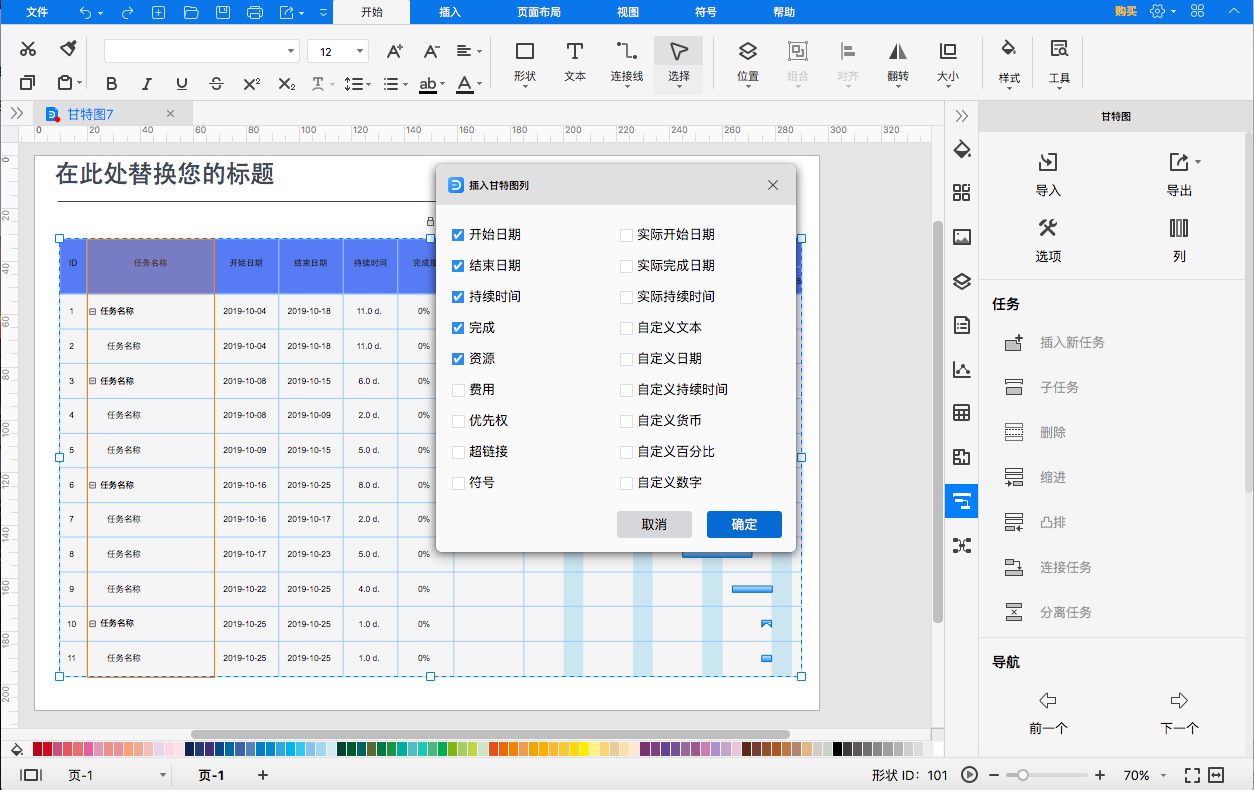
Task: Uncheck the 开始日期 checkbox
Action: (458, 235)
